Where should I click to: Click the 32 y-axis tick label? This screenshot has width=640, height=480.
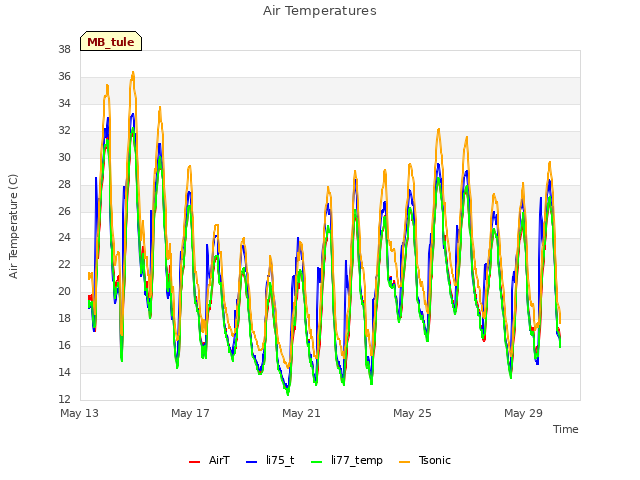[64, 130]
